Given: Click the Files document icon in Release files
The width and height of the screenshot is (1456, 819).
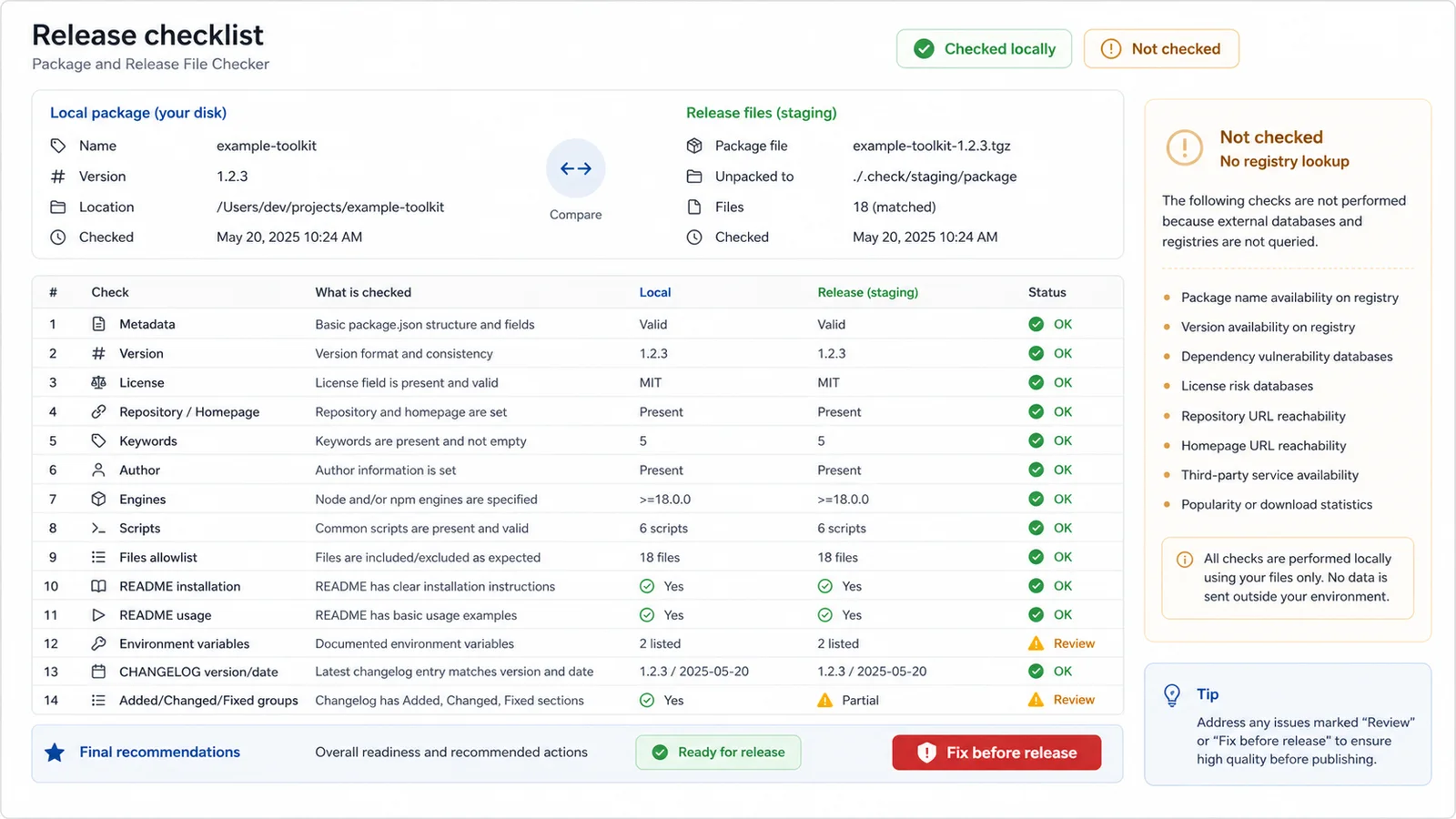Looking at the screenshot, I should click(694, 207).
